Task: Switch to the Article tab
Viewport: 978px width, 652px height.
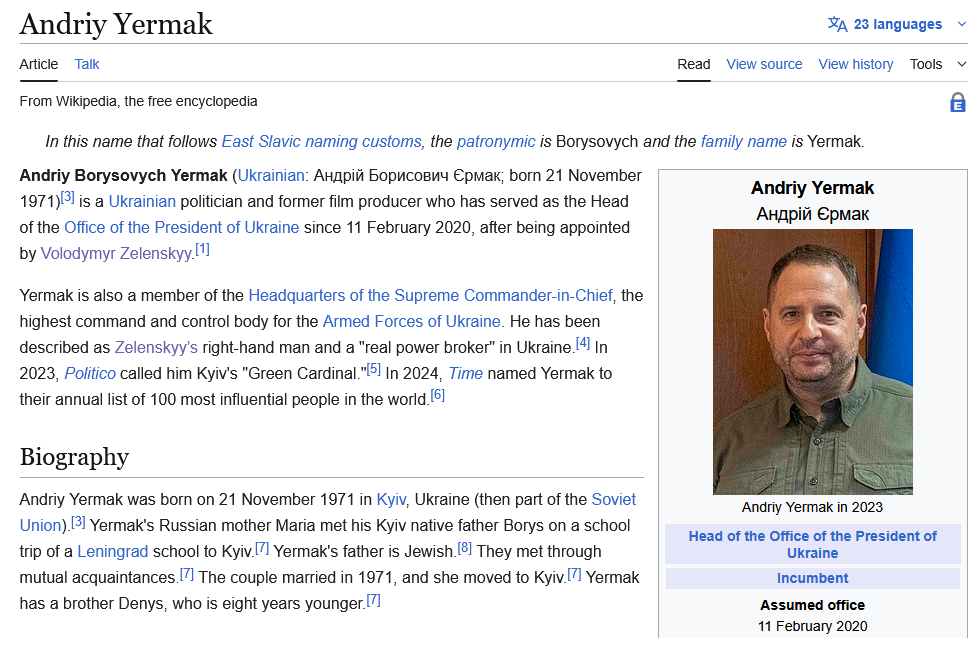Action: (x=39, y=64)
